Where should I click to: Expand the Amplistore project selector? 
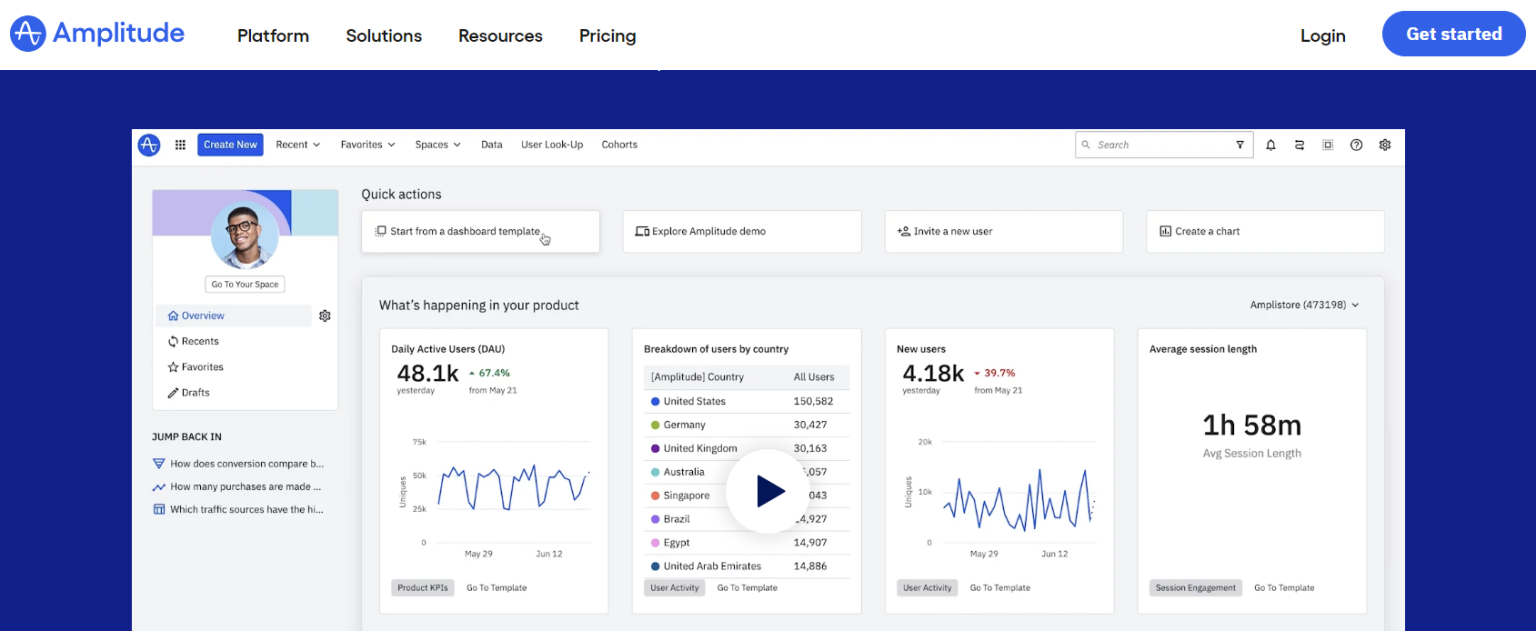click(x=1304, y=305)
